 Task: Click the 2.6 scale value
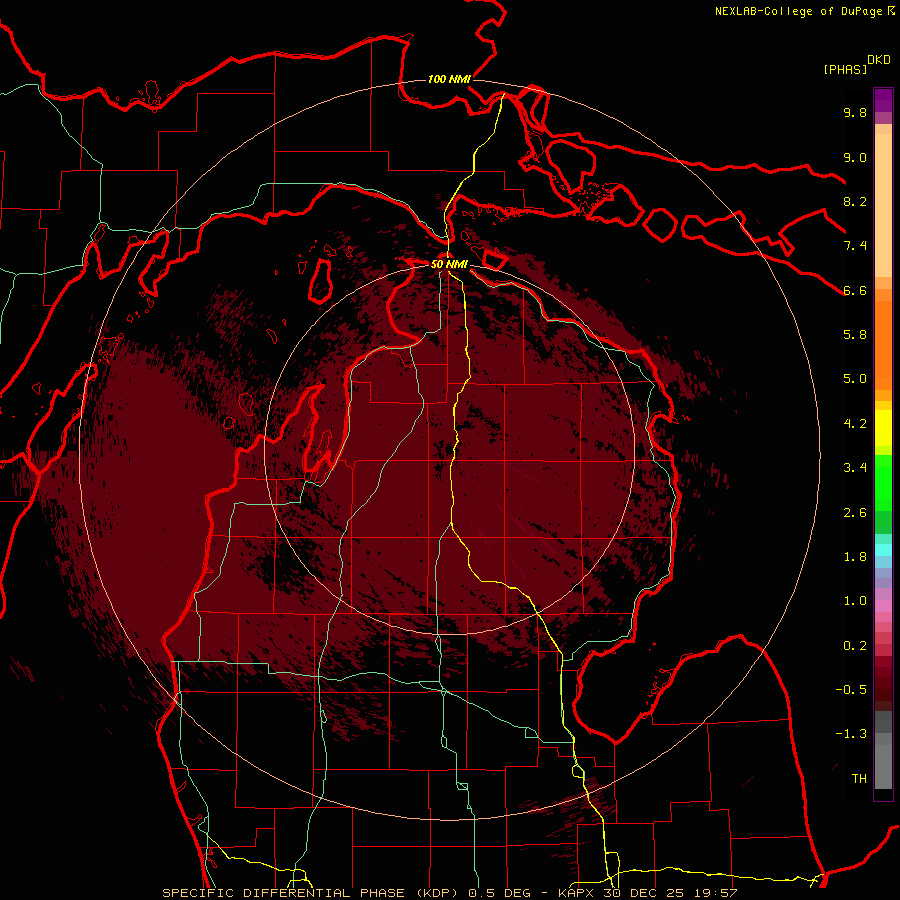(855, 513)
